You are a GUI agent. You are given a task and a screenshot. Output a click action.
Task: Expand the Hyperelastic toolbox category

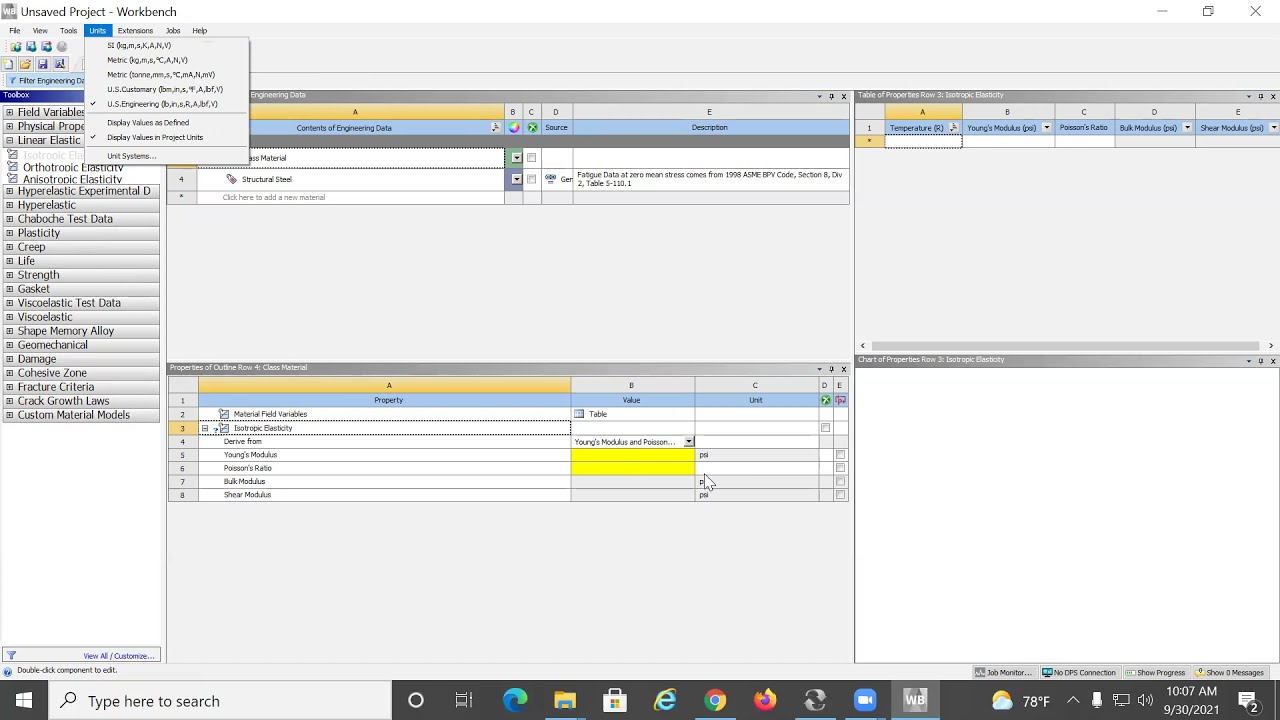9,205
